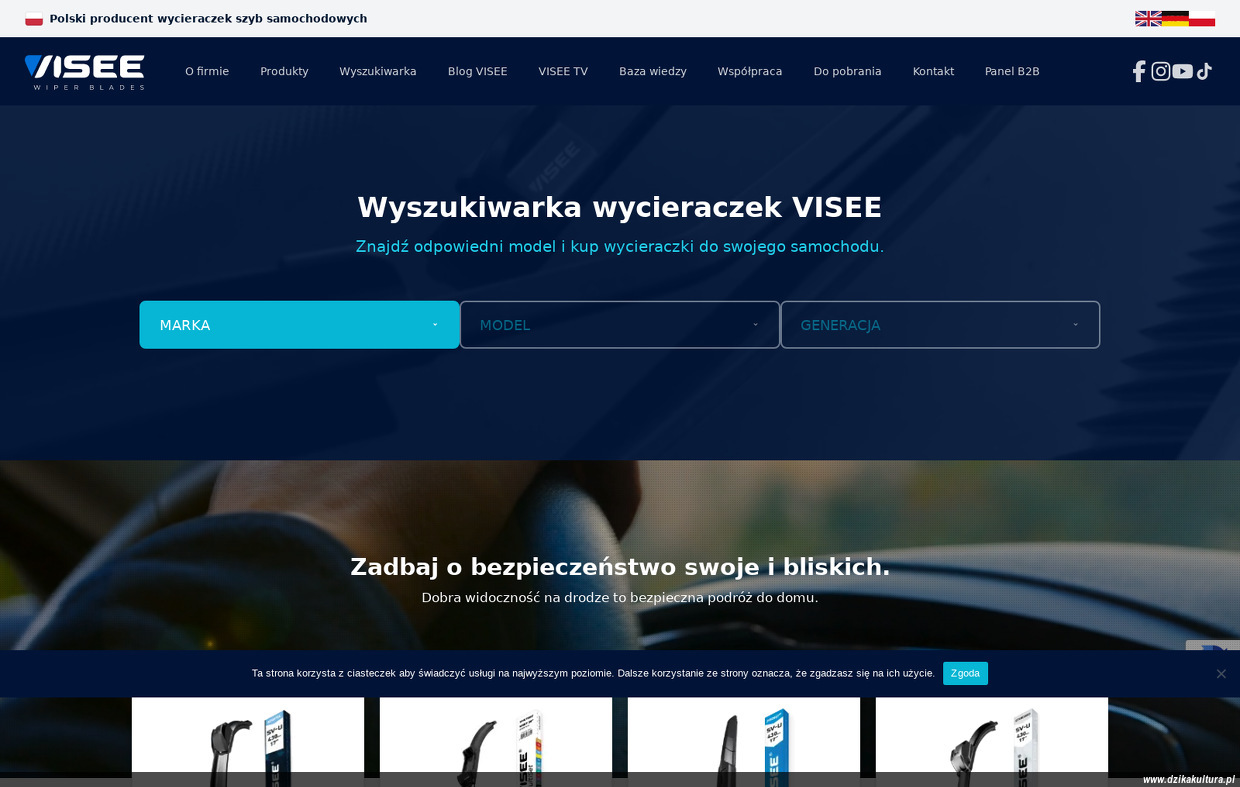1240x787 pixels.
Task: Open the VISEE Instagram profile icon
Action: click(1160, 71)
